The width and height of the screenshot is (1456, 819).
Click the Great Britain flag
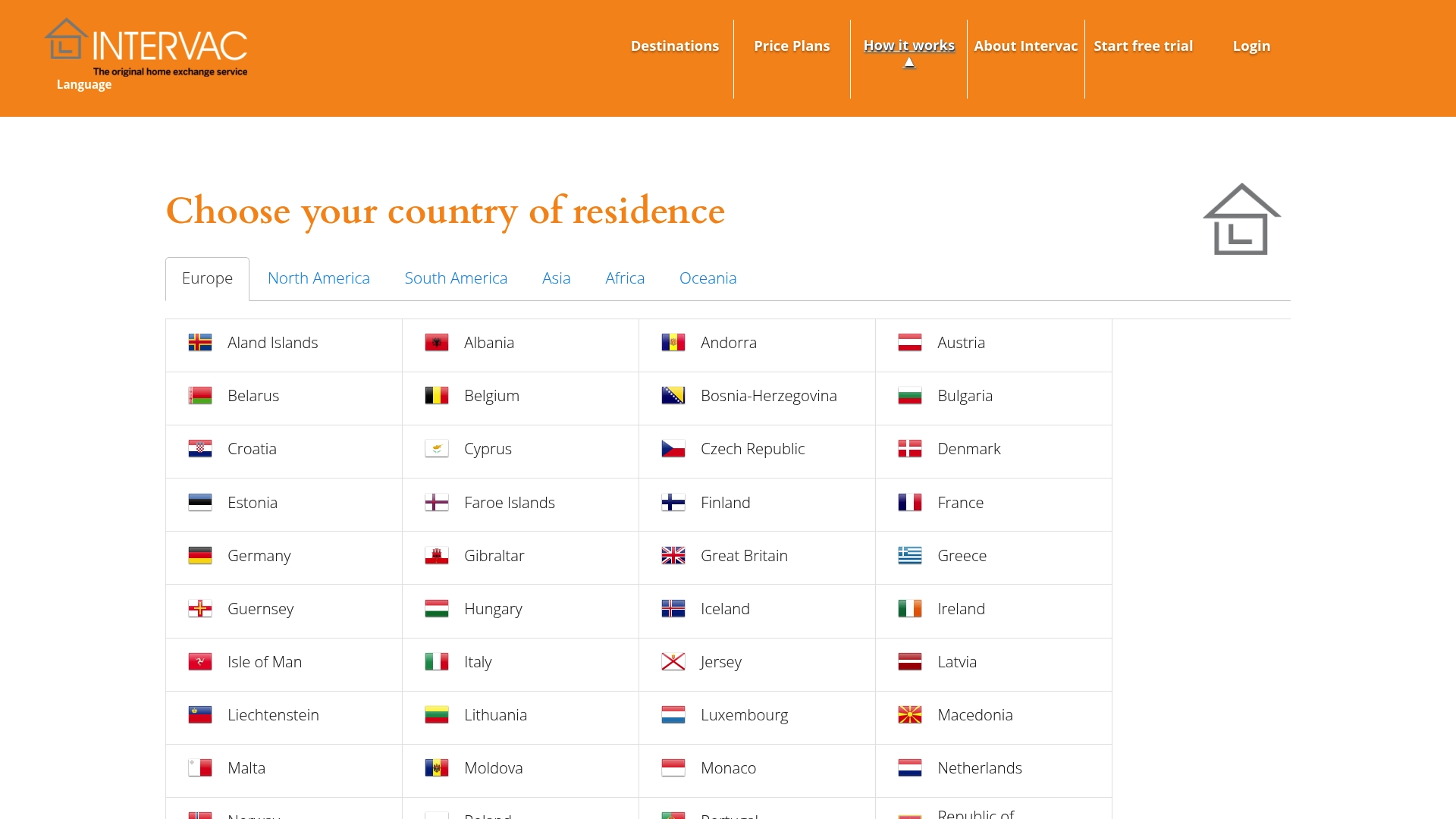[673, 555]
